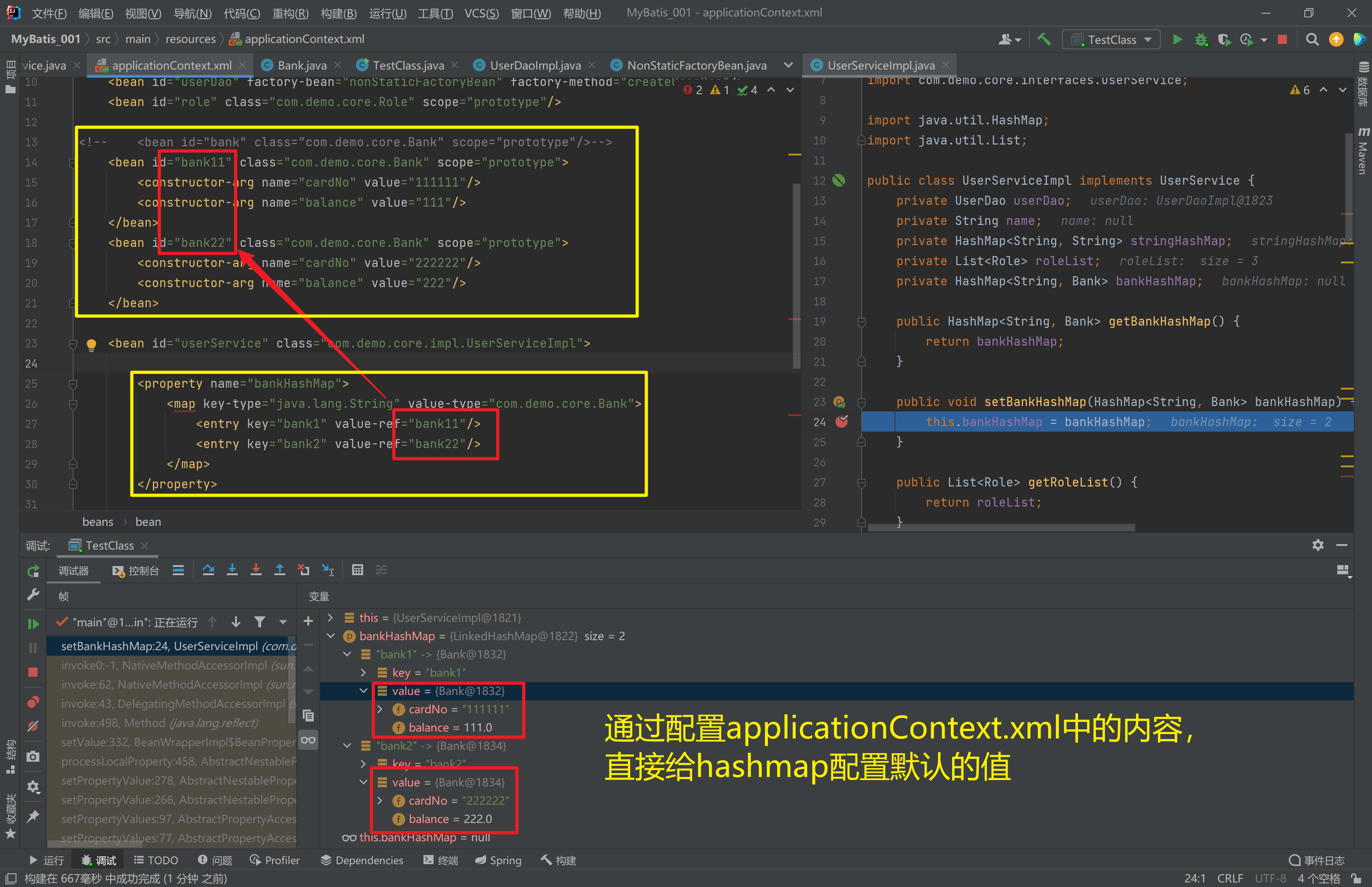
Task: Switch to the Bank.java editor tab
Action: coord(301,66)
